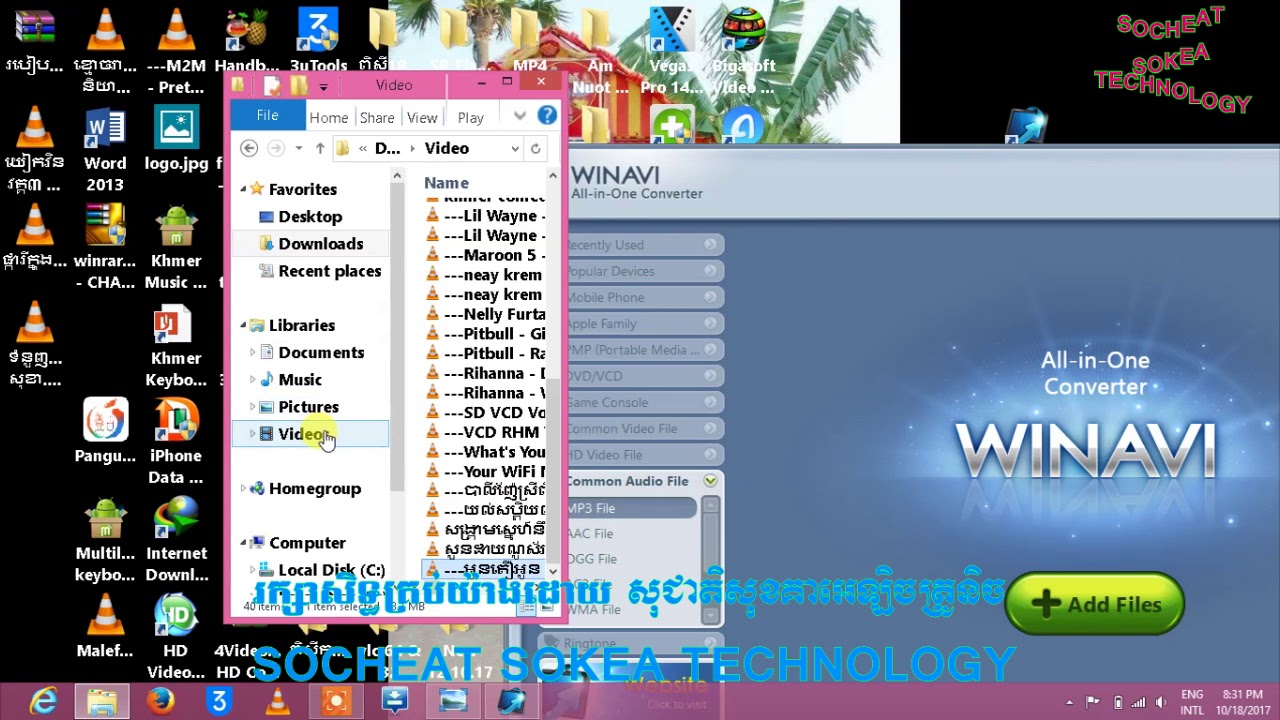Viewport: 1280px width, 720px height.
Task: Select the ---What's You video file
Action: tap(485, 452)
